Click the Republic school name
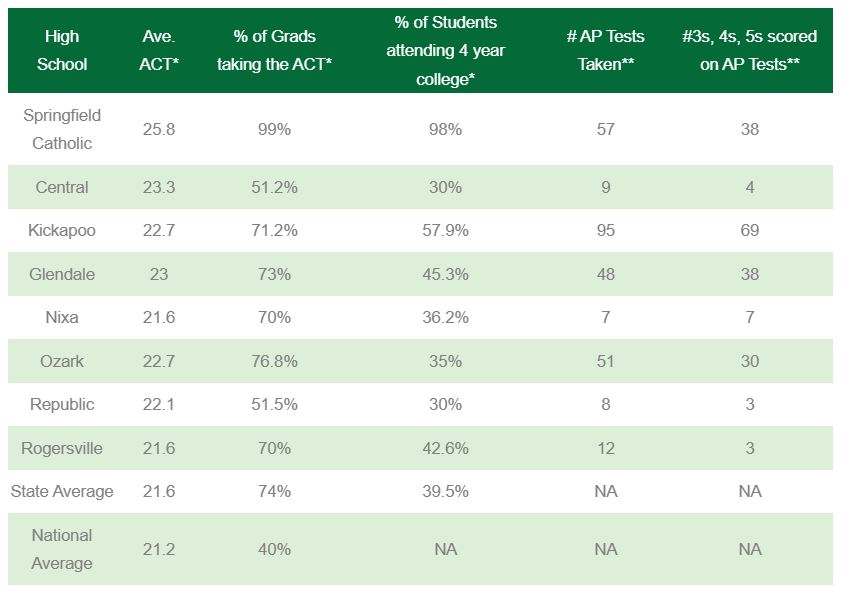843x597 pixels. pyautogui.click(x=62, y=404)
